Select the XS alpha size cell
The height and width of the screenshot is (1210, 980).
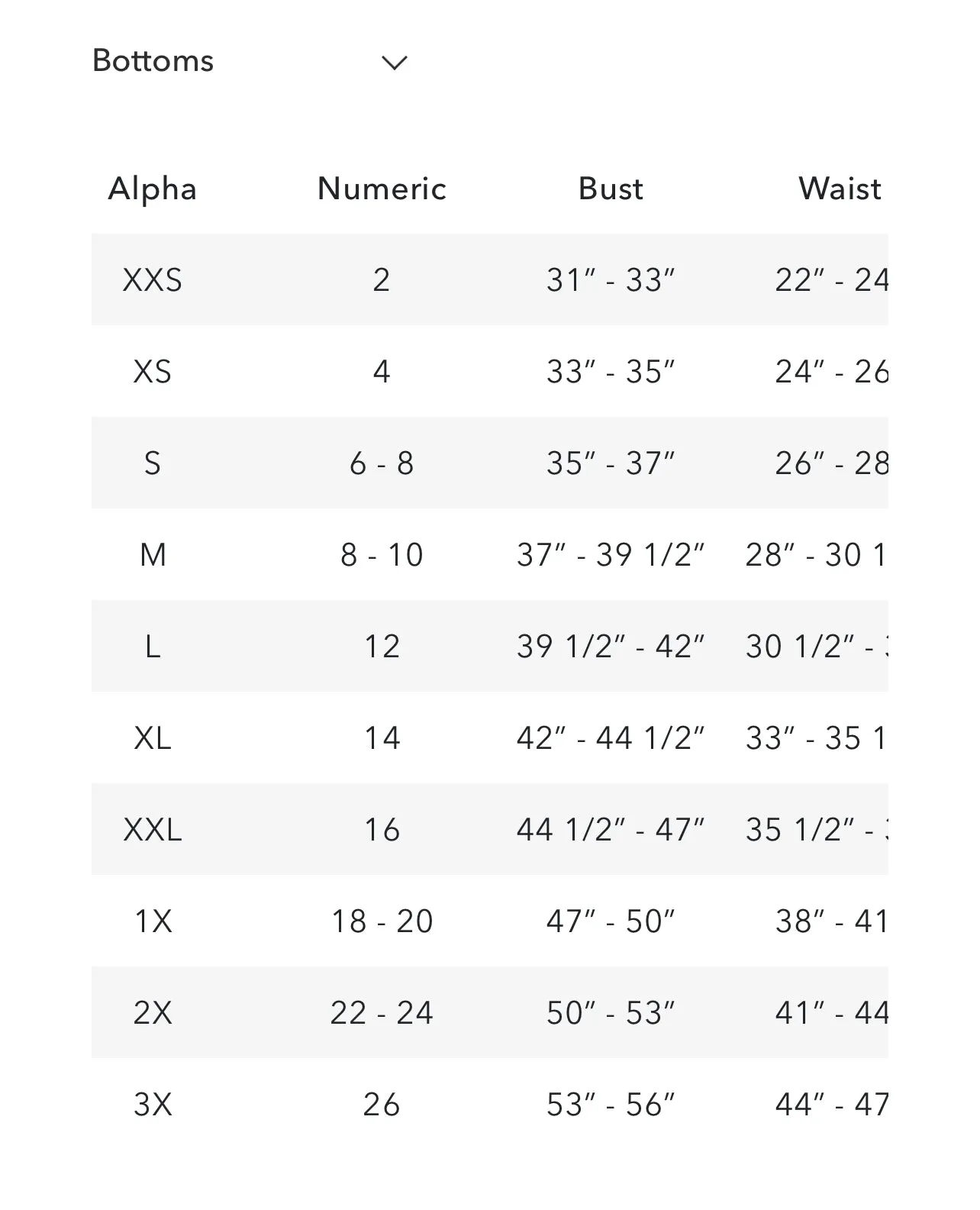(x=153, y=372)
